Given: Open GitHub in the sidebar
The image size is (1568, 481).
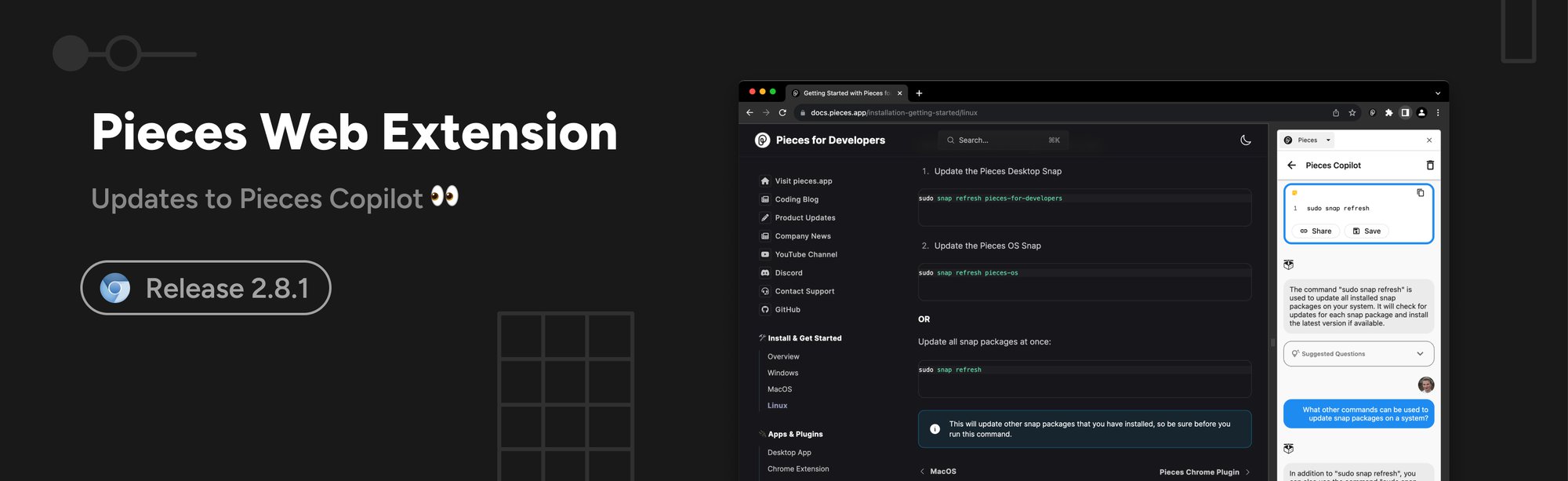Looking at the screenshot, I should coord(788,310).
